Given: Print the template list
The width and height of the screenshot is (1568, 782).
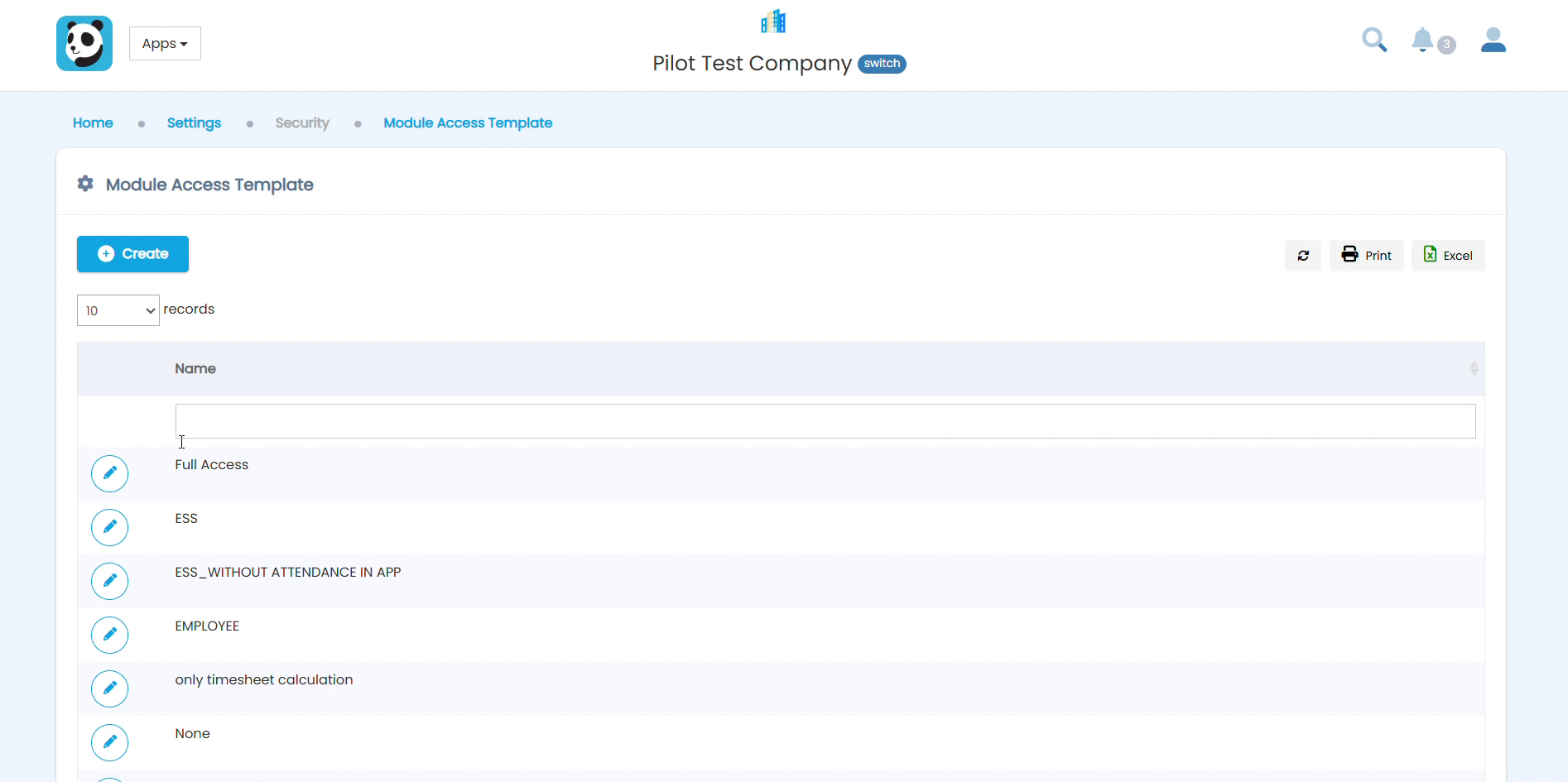Looking at the screenshot, I should pos(1366,256).
